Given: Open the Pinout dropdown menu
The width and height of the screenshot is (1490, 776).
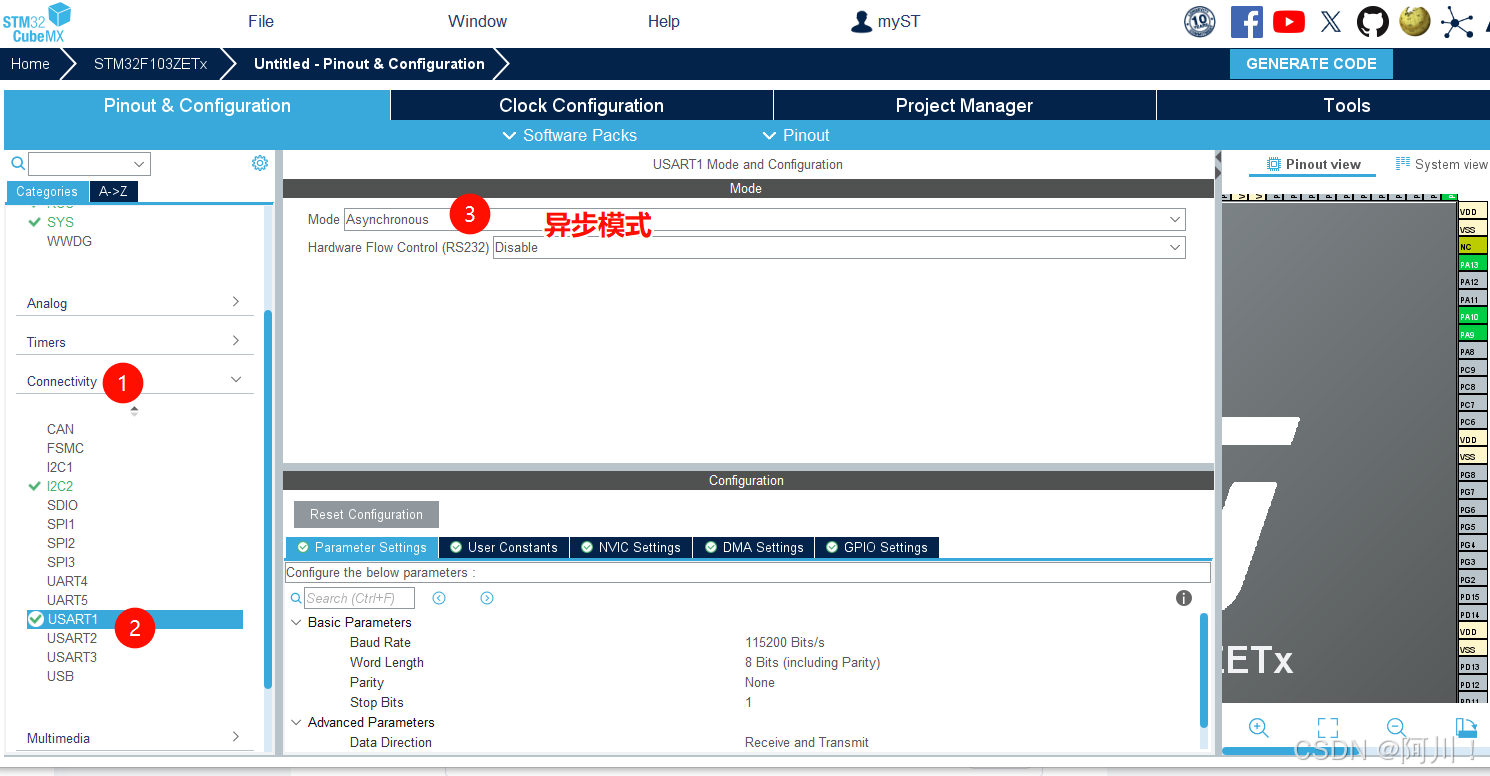Looking at the screenshot, I should click(x=796, y=135).
